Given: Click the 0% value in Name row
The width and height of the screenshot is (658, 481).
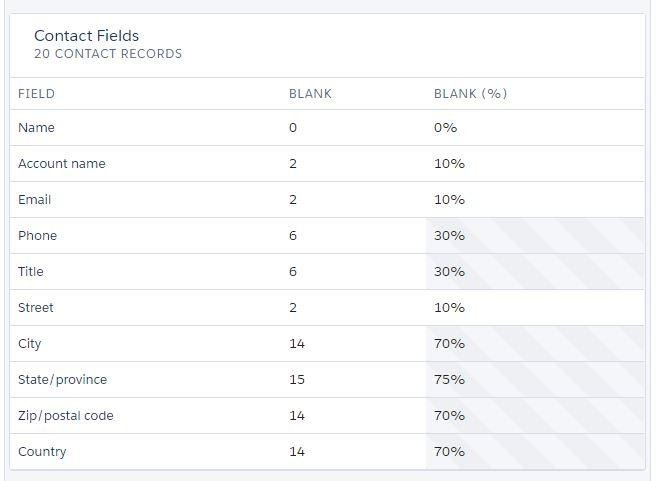Looking at the screenshot, I should click(445, 128).
